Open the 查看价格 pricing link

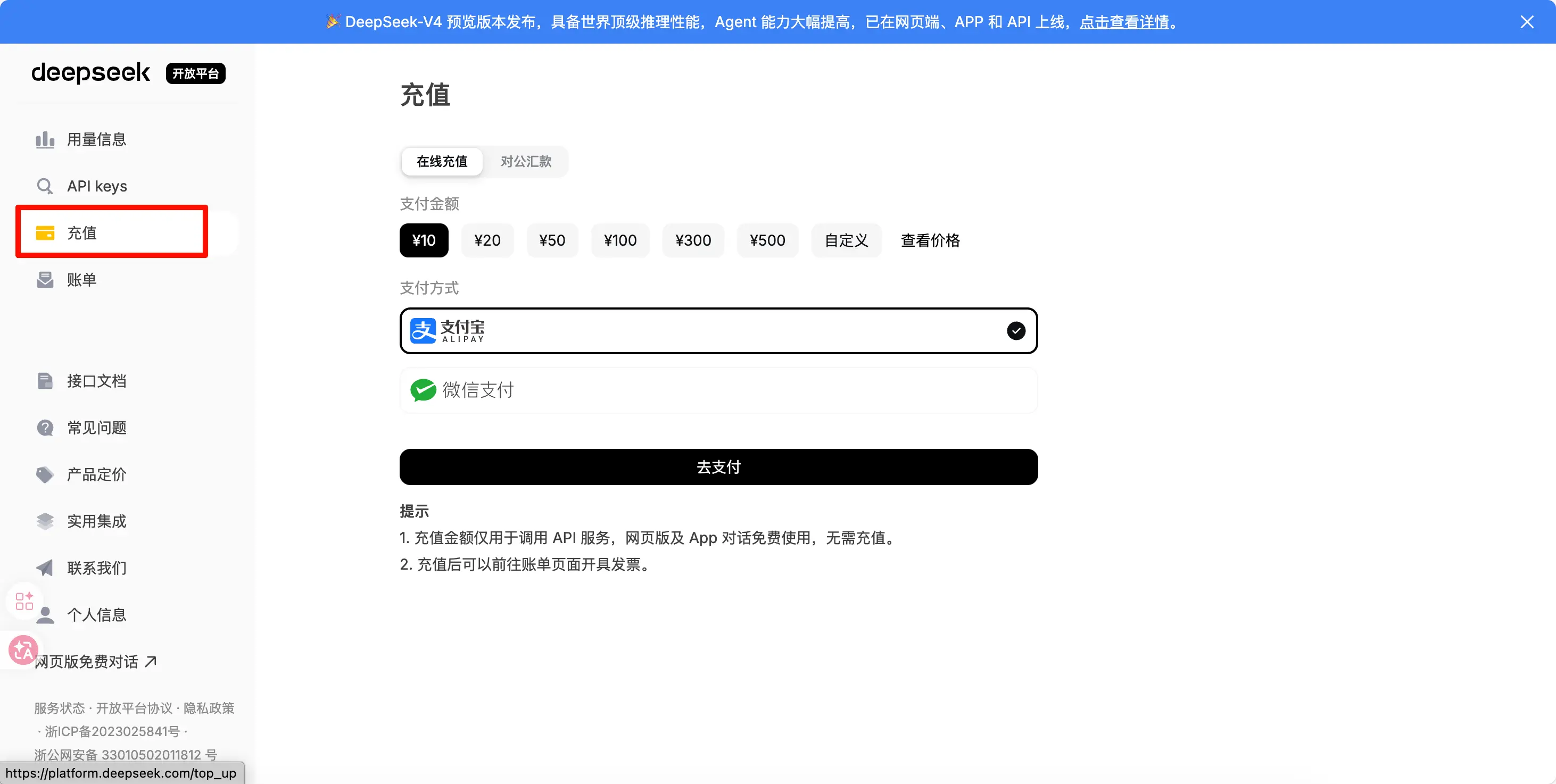point(930,240)
